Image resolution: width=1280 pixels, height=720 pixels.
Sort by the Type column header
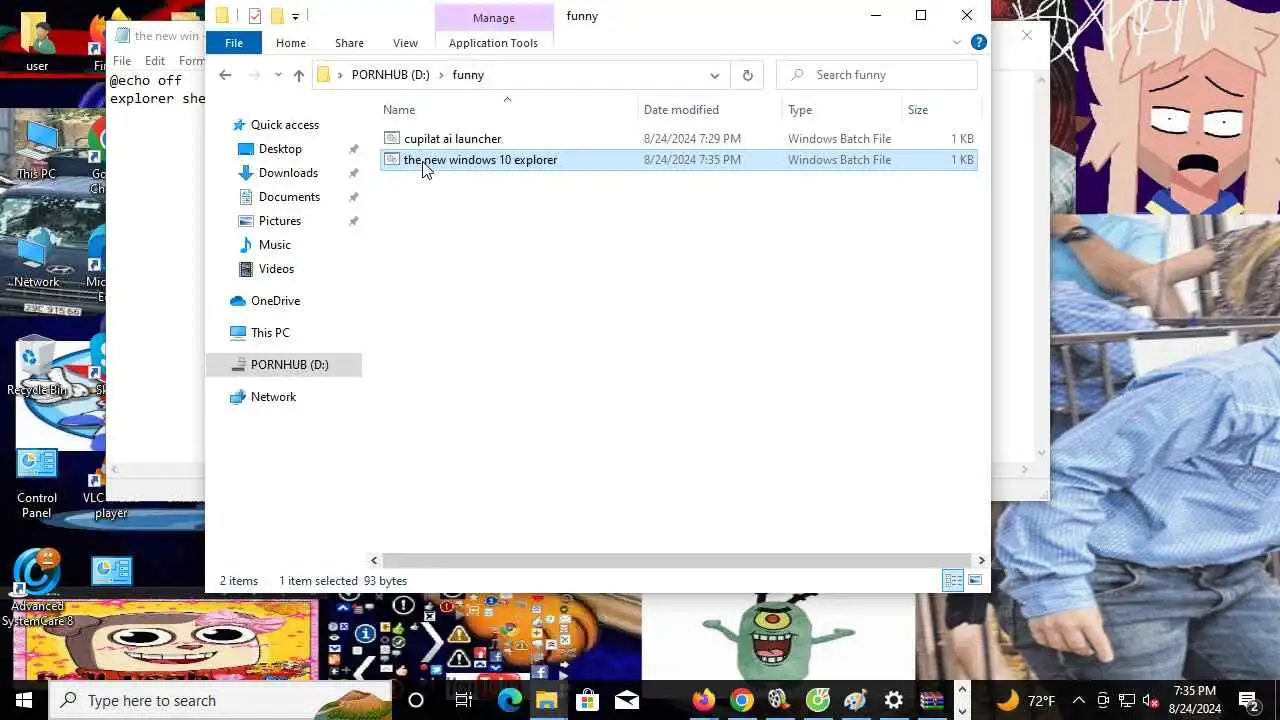(x=800, y=110)
